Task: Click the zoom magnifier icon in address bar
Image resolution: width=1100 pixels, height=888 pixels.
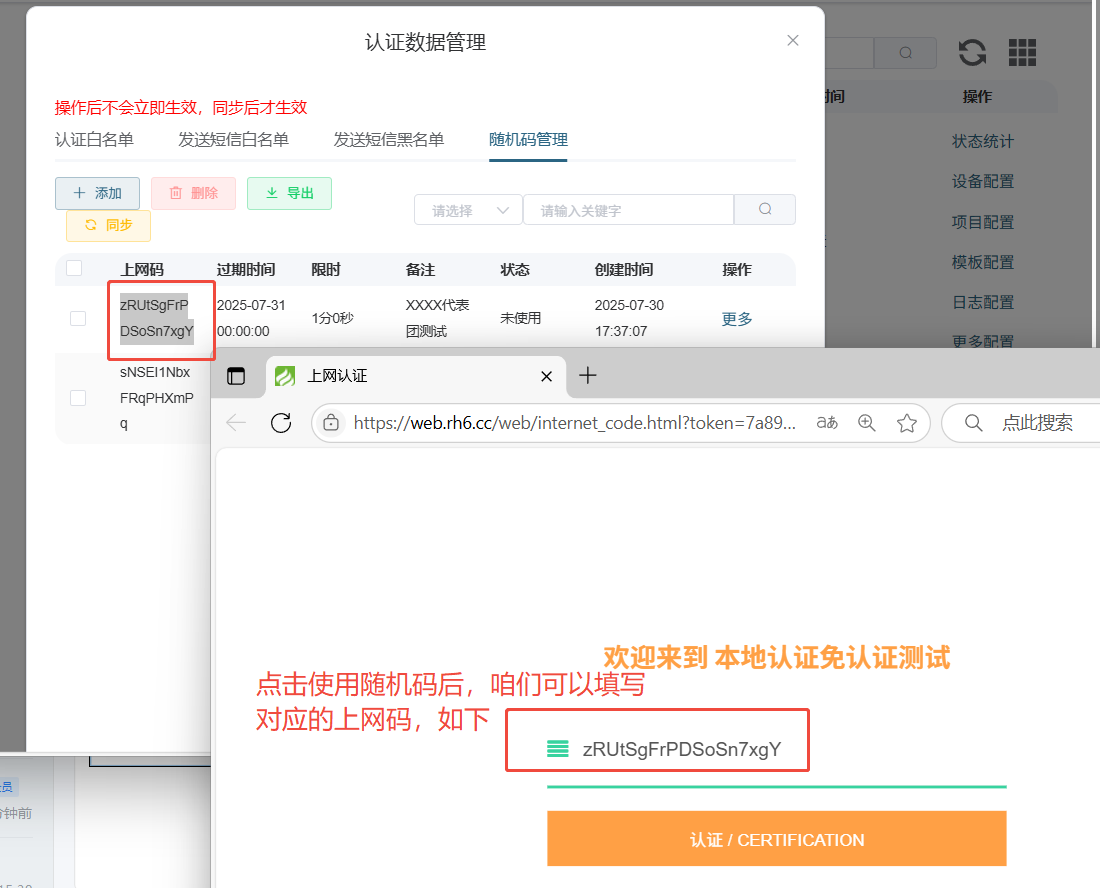Action: tap(867, 423)
